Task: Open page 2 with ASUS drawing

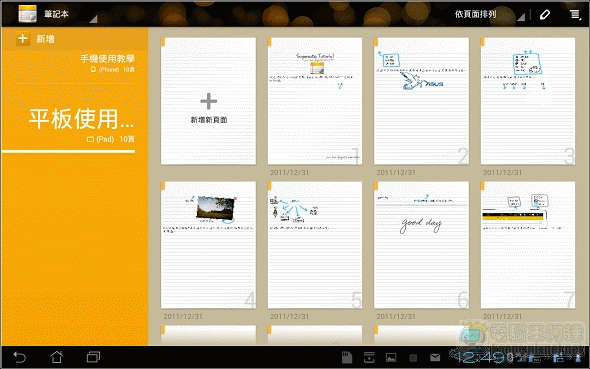Action: 421,101
